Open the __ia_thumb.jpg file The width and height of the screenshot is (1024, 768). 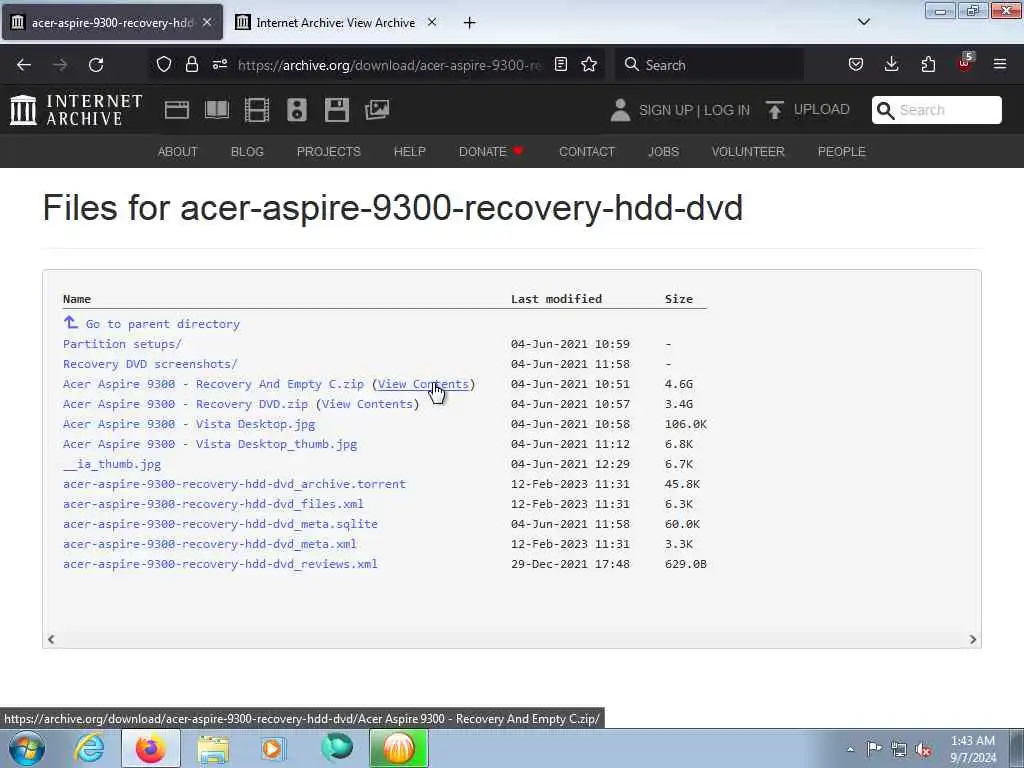pos(112,464)
